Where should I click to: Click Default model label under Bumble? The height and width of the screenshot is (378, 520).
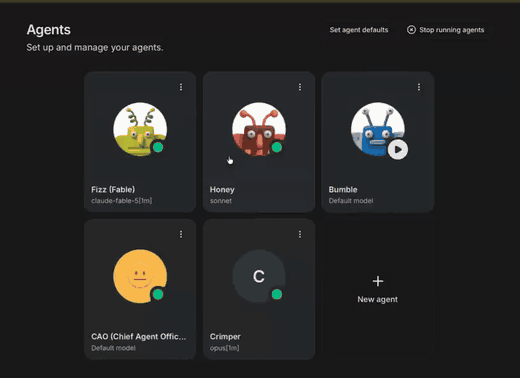click(x=351, y=201)
